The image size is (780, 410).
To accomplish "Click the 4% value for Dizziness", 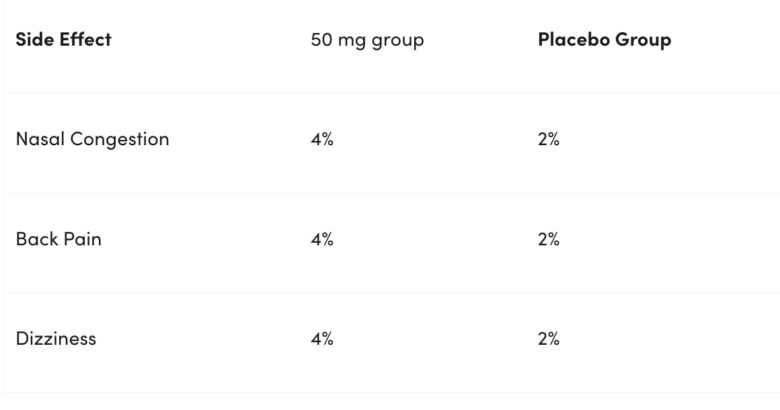I will click(322, 338).
